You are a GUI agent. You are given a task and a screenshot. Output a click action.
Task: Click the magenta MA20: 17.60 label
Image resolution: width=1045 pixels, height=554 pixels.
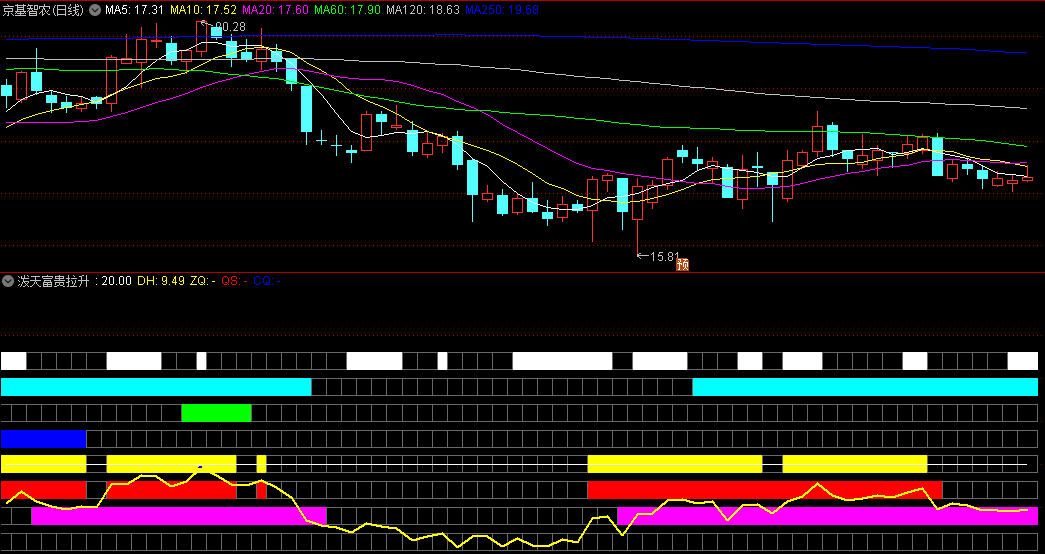(x=275, y=10)
